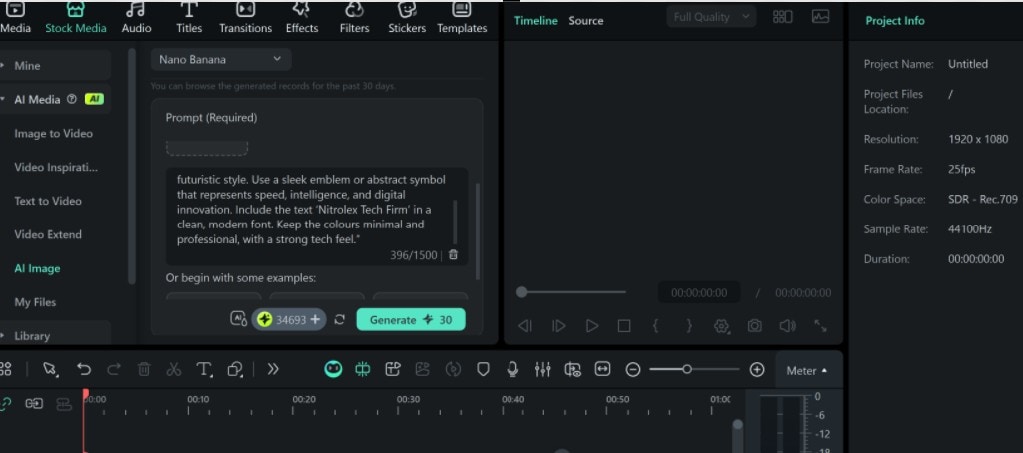Open Text to Video
1023x453 pixels.
click(48, 201)
